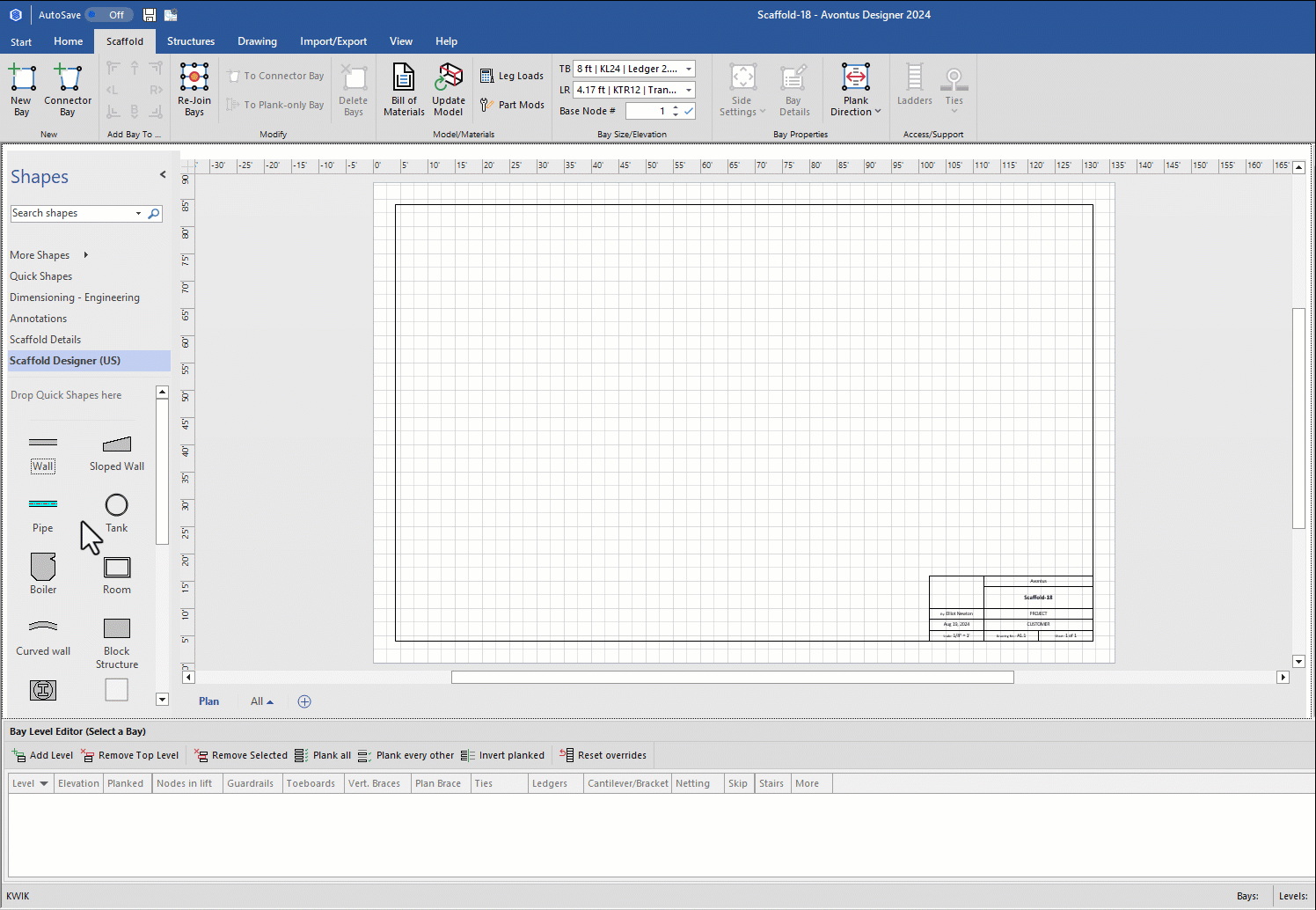1316x910 pixels.
Task: Click the Search shapes input field
Action: tap(72, 213)
